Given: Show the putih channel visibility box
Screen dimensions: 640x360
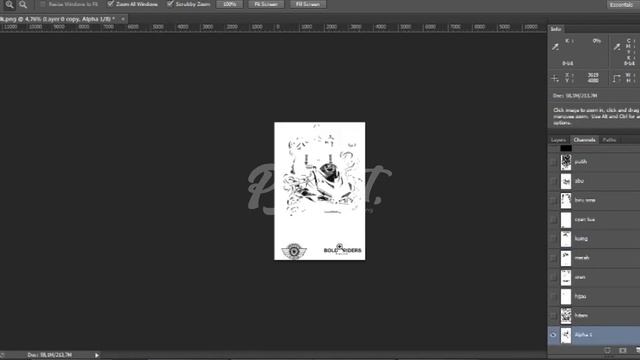Looking at the screenshot, I should tap(553, 162).
